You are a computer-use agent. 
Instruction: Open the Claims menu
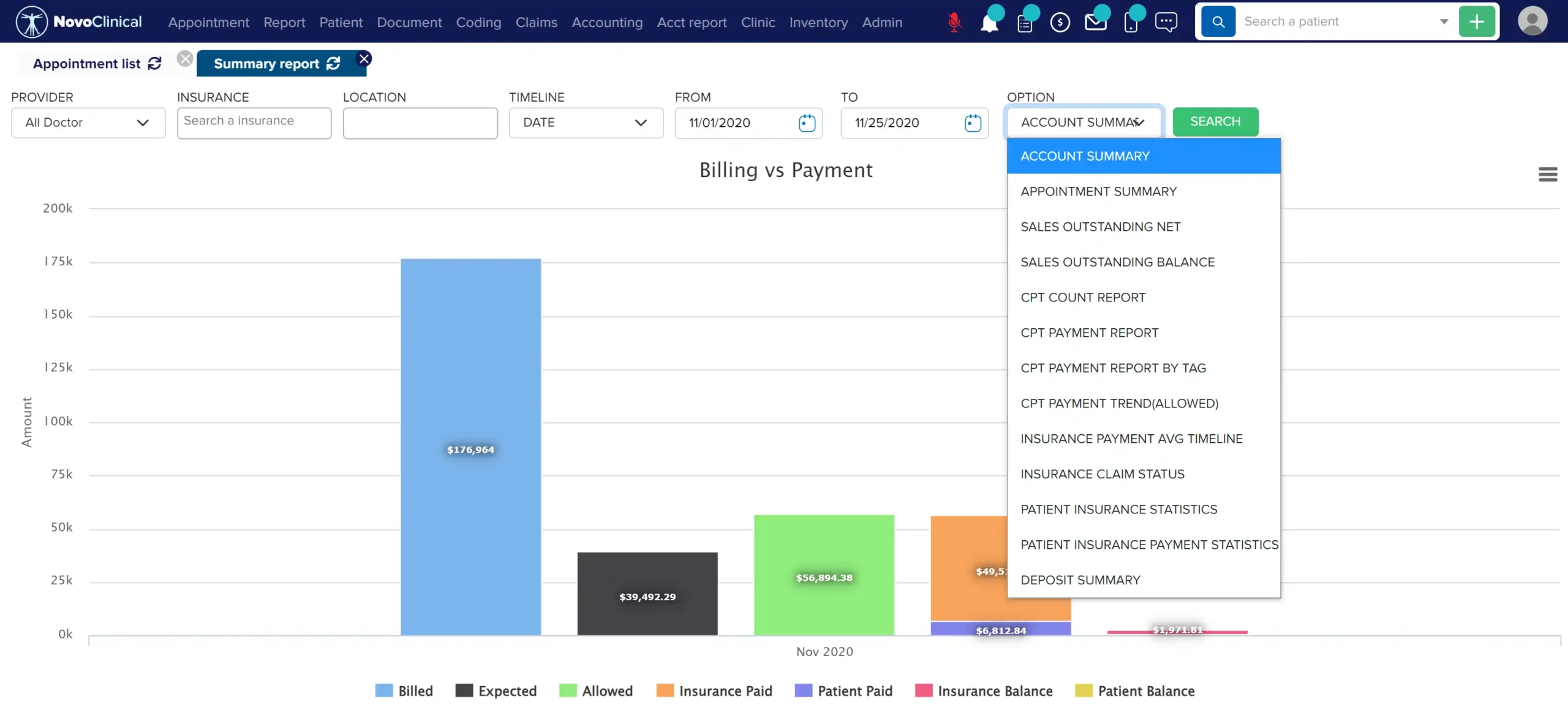pos(536,22)
